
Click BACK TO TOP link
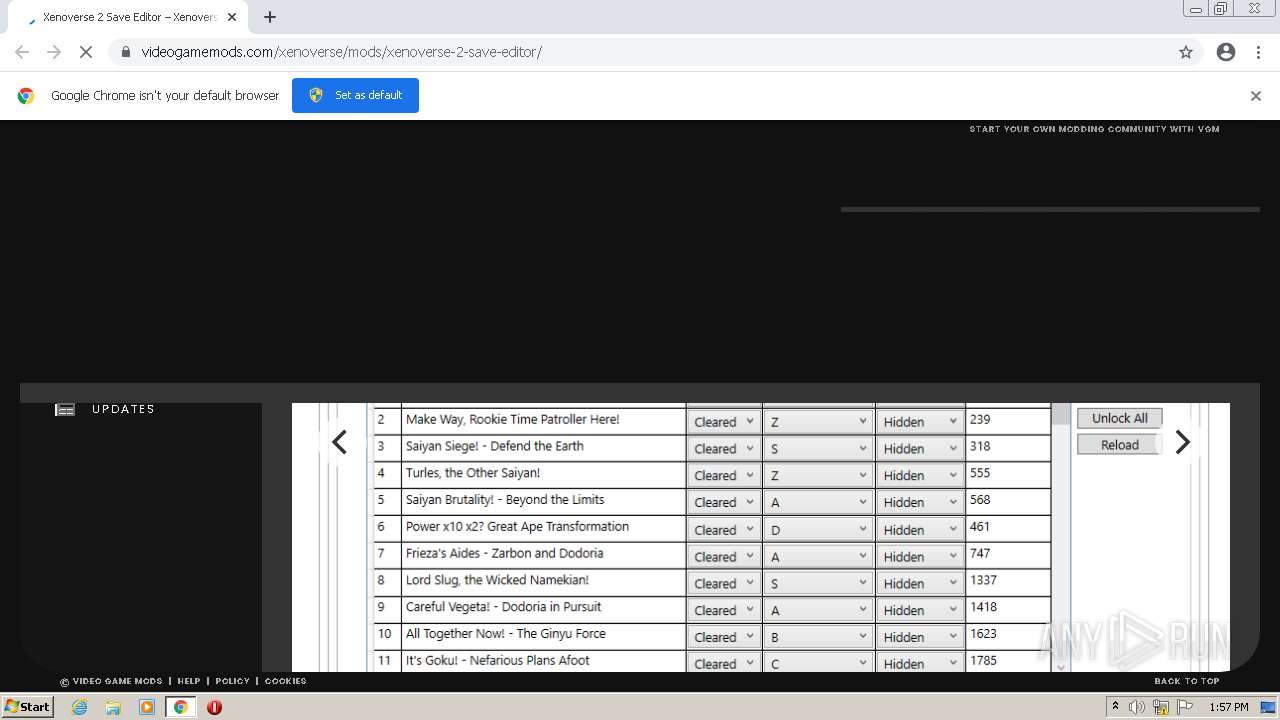(x=1187, y=681)
